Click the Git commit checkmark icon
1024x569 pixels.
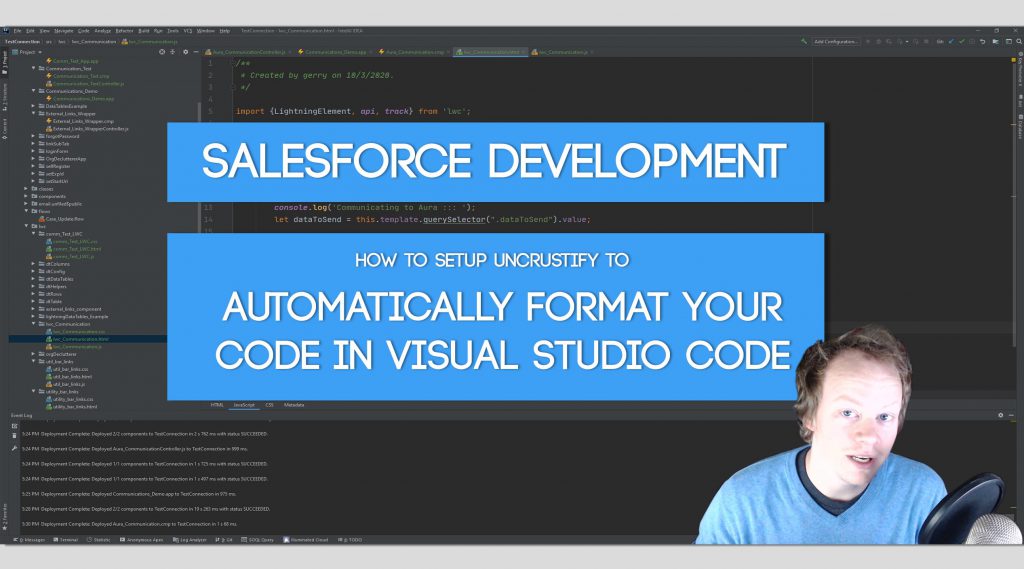[961, 42]
